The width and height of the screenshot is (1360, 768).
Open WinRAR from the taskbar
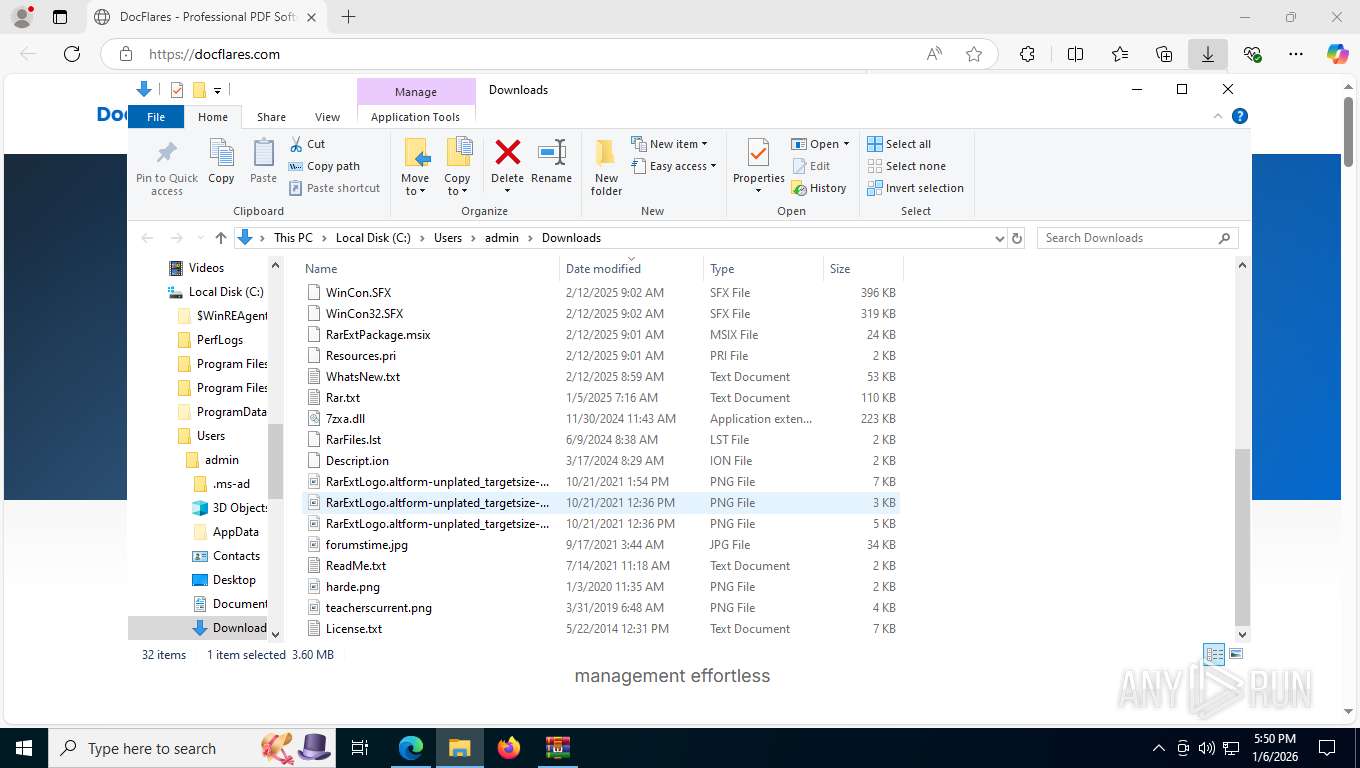click(557, 748)
